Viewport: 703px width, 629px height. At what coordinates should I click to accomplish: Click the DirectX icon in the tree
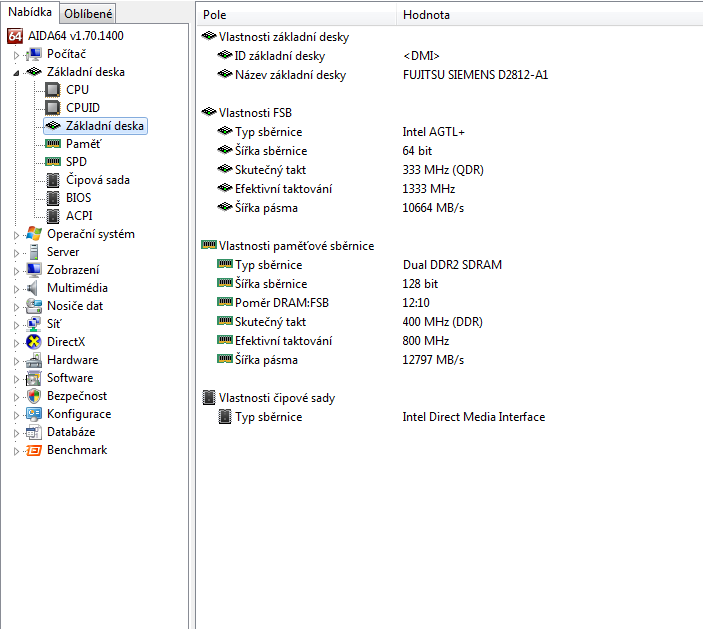[34, 342]
